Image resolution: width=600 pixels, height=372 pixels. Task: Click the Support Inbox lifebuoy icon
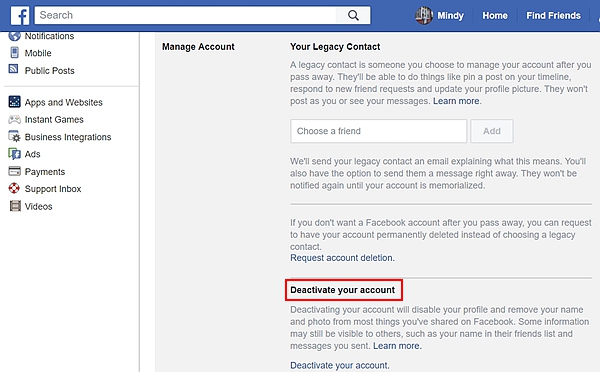click(15, 188)
